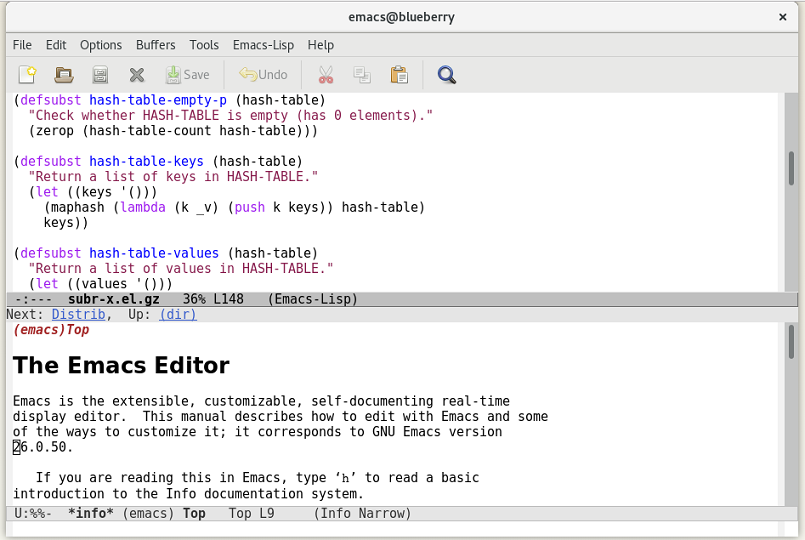Open the Emacs-Lisp menu
This screenshot has height=540, width=805.
coord(263,45)
